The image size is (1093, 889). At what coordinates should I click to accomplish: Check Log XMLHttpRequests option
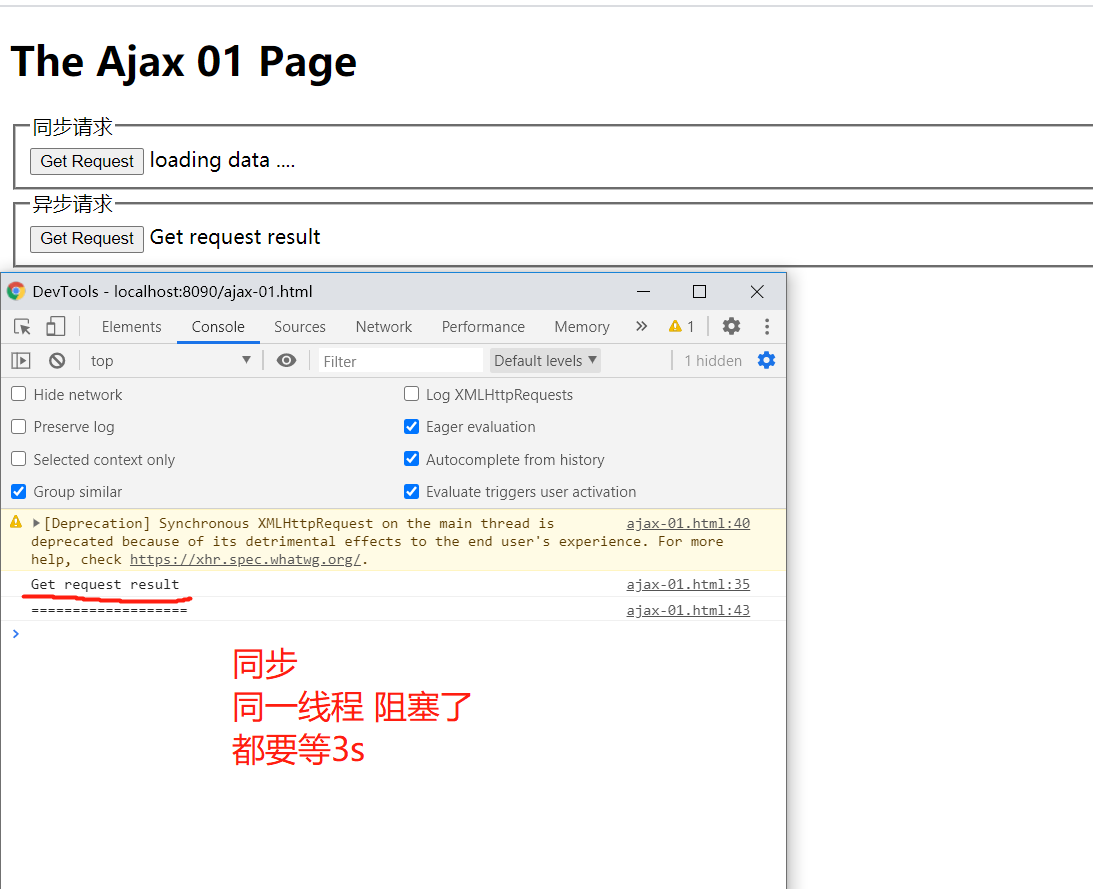click(411, 394)
